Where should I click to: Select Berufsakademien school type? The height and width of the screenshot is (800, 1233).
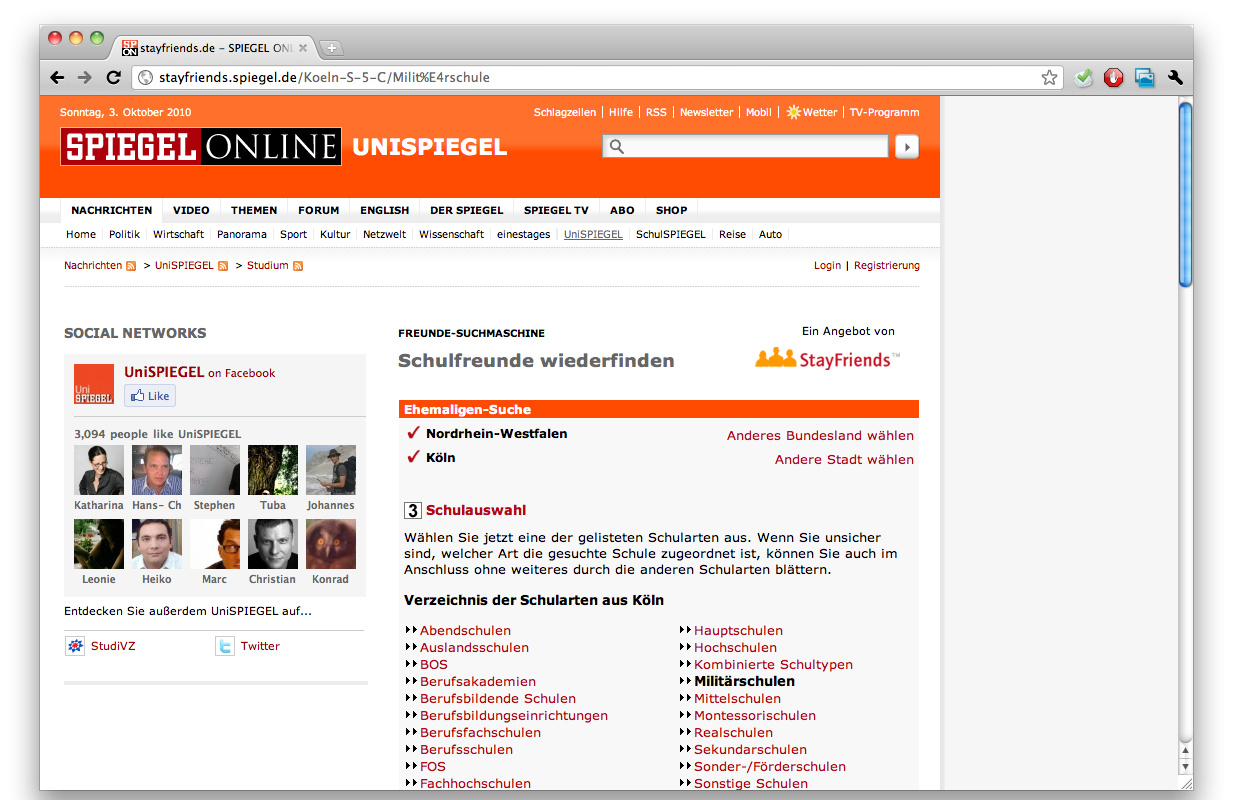tap(478, 682)
